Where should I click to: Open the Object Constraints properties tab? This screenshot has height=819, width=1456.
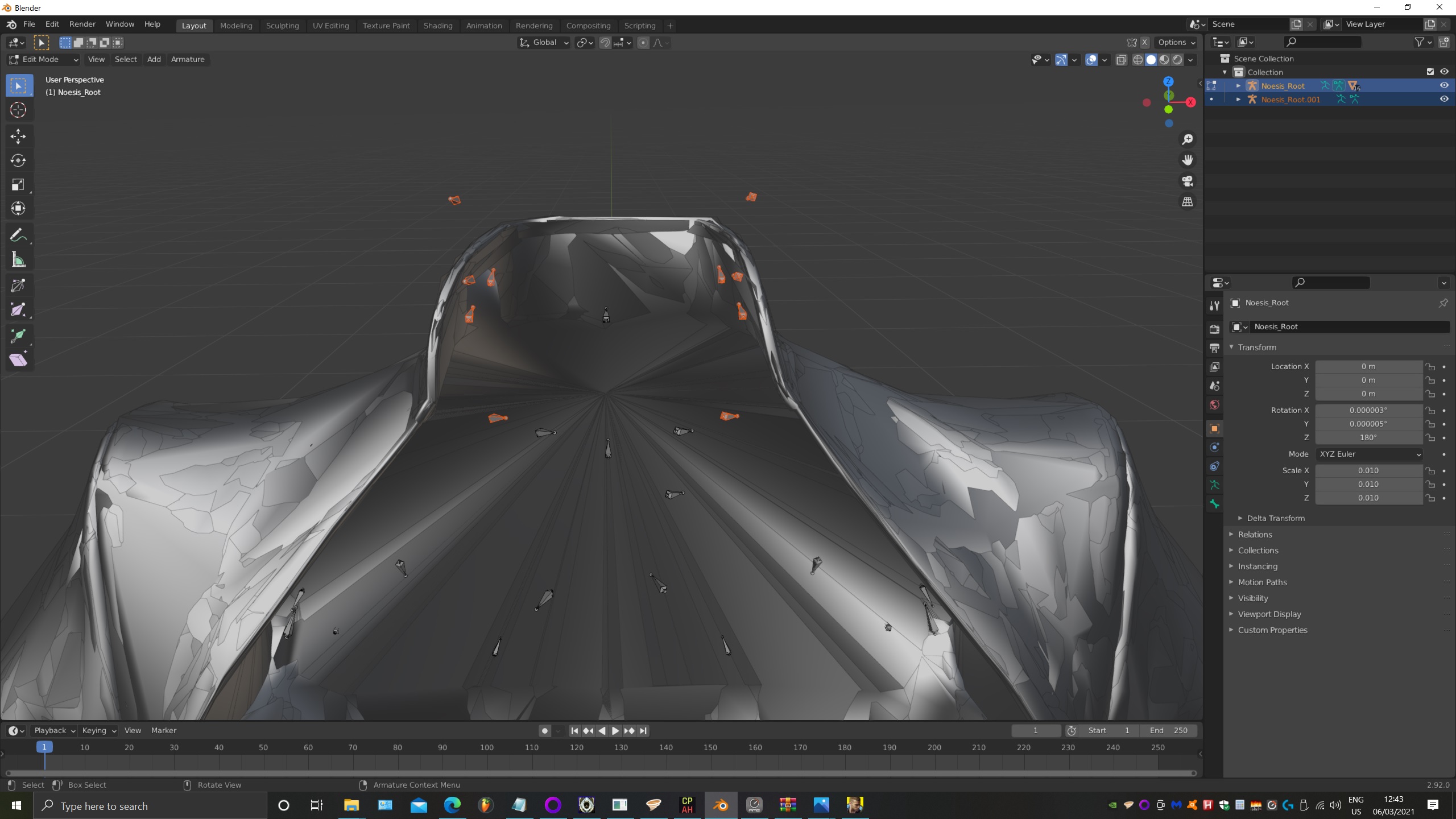(x=1214, y=466)
